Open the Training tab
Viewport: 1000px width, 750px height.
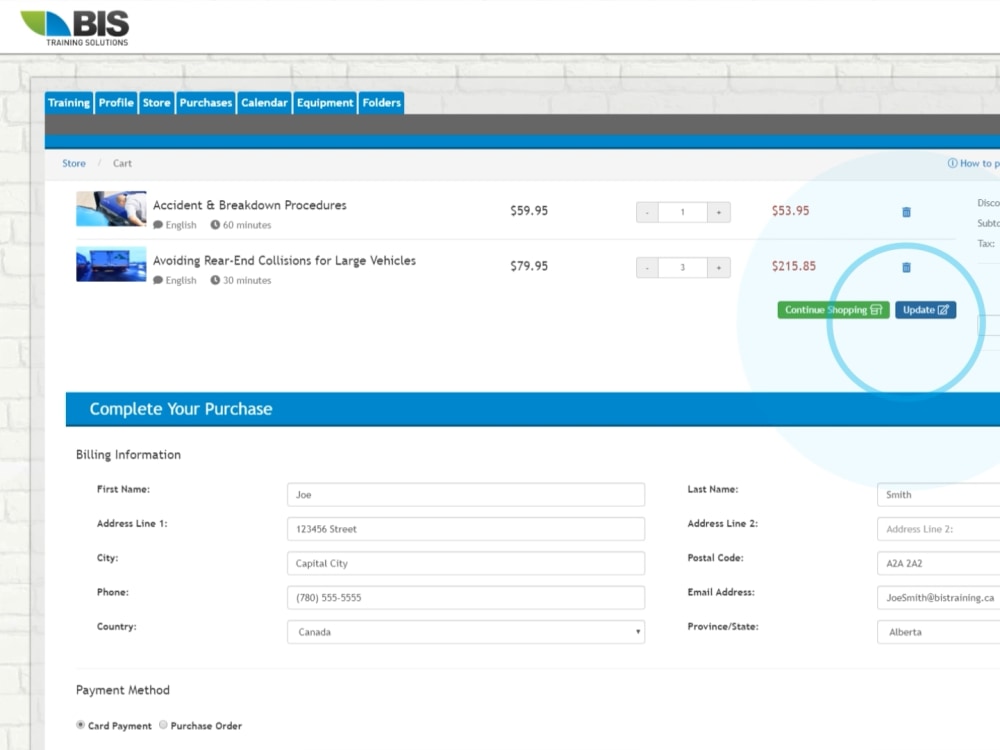[69, 103]
